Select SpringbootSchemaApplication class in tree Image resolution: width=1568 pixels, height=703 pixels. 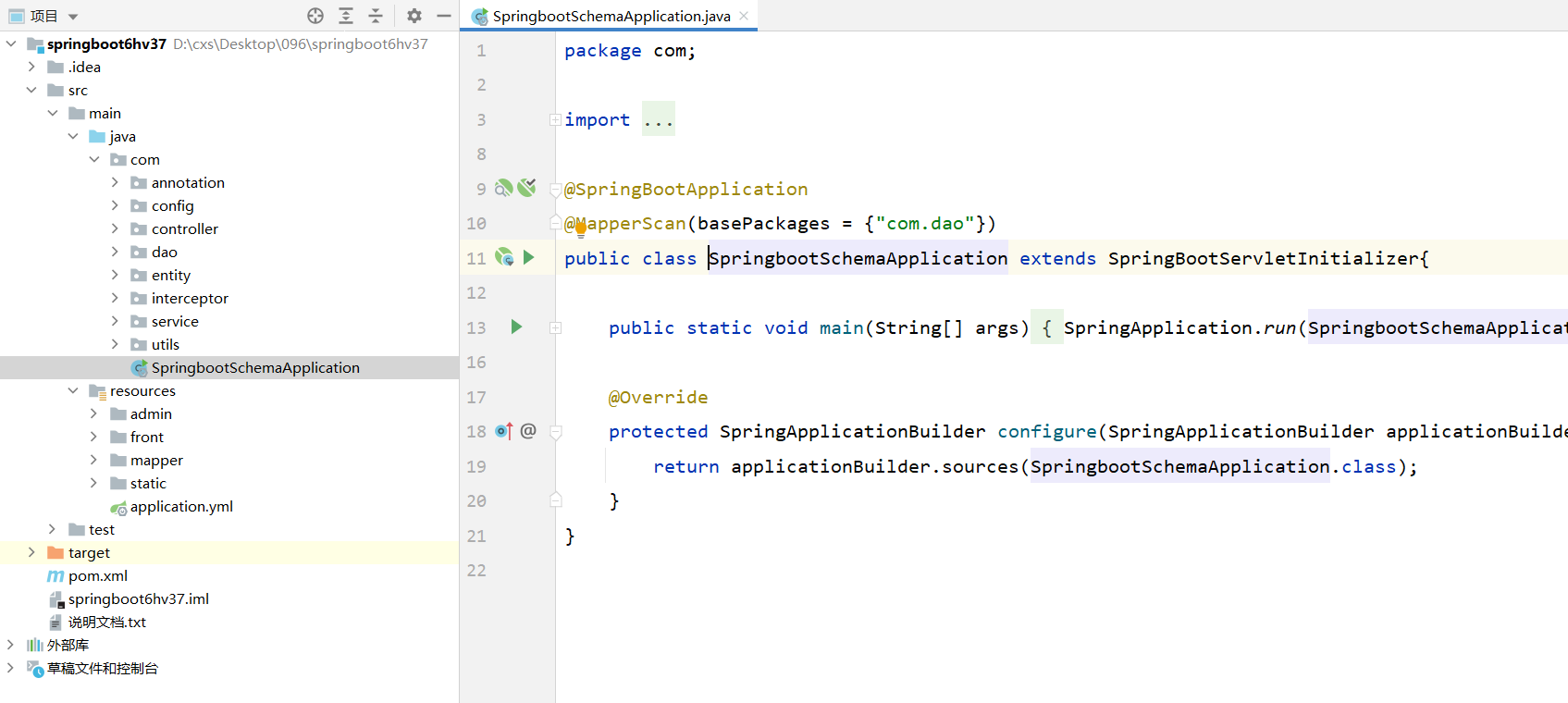point(255,367)
